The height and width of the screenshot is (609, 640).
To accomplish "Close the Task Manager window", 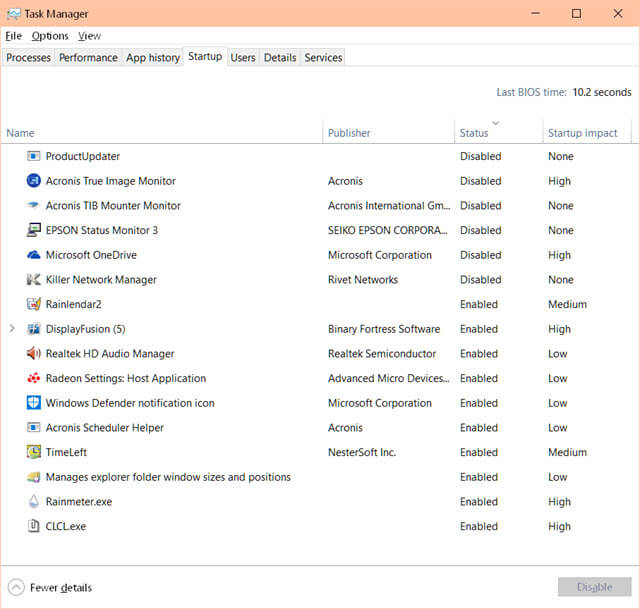I will 618,13.
